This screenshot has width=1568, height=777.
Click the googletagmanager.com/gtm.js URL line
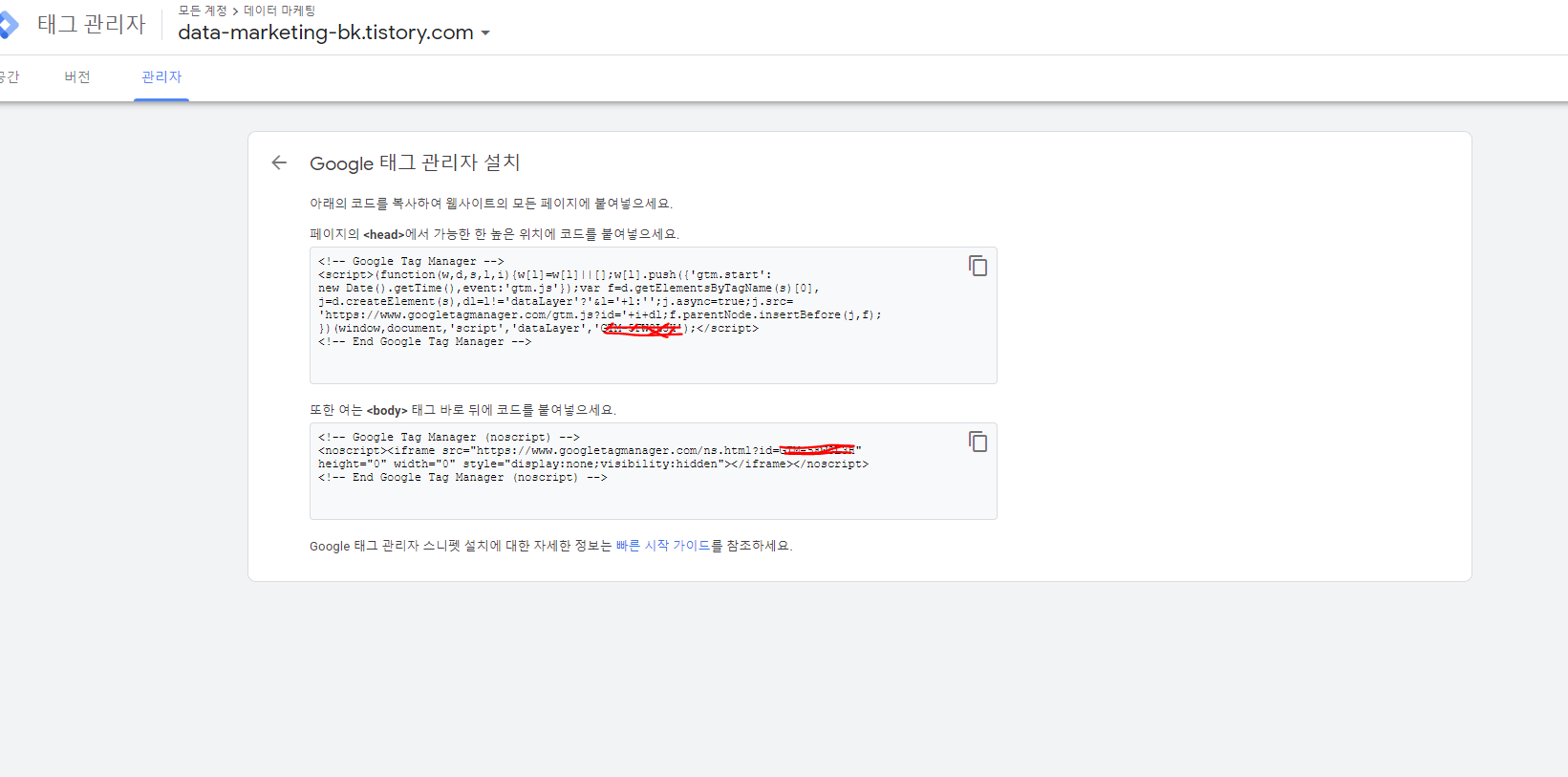coord(600,315)
